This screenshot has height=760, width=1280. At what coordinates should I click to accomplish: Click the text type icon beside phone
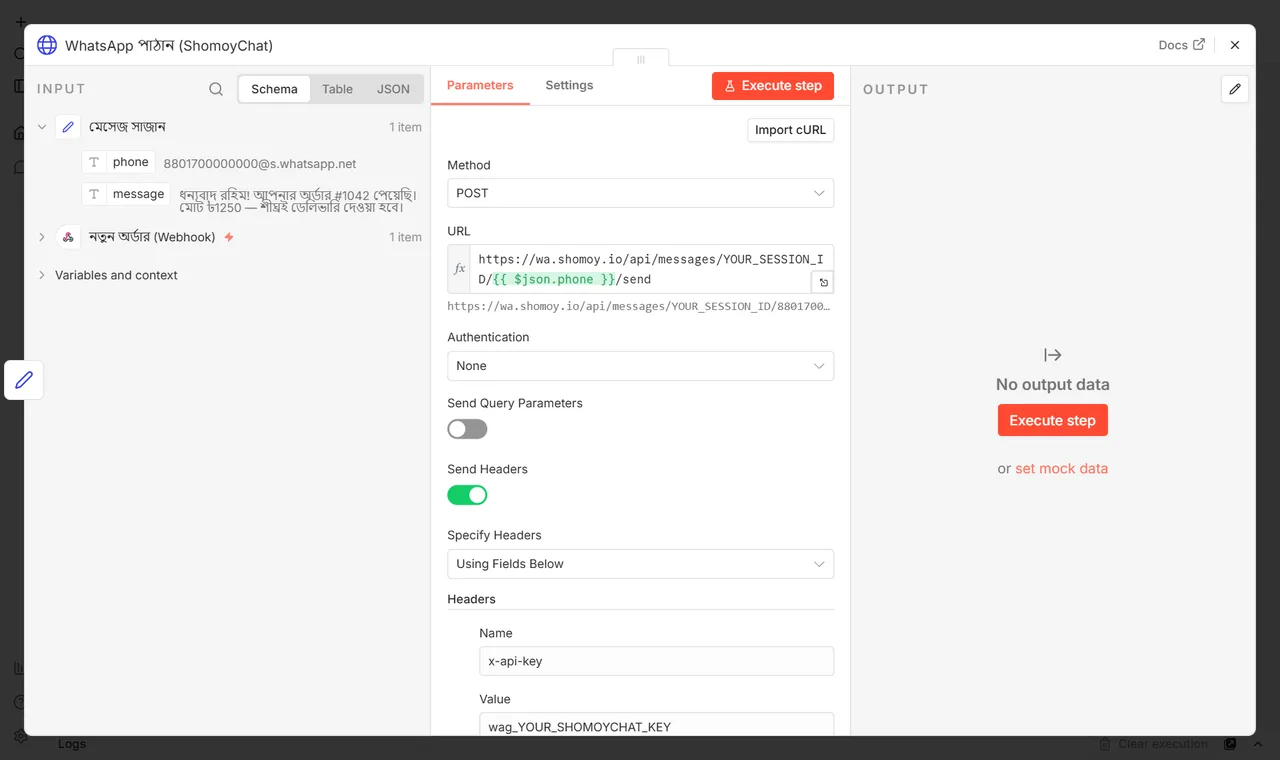pos(94,162)
